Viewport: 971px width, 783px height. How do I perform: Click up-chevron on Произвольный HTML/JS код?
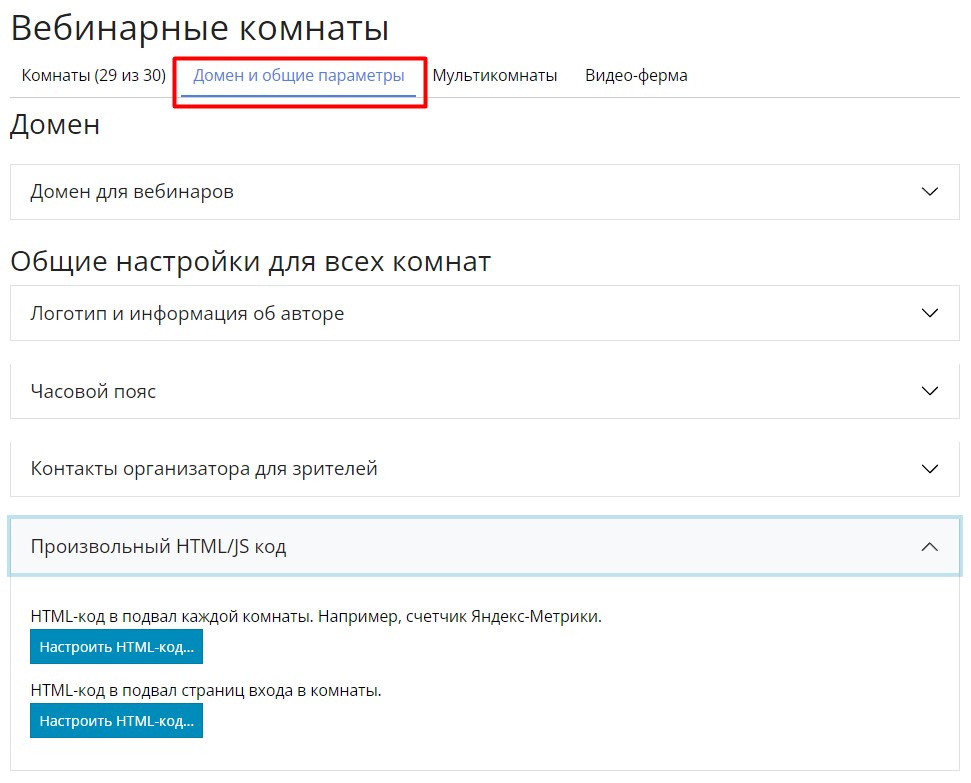pos(930,547)
